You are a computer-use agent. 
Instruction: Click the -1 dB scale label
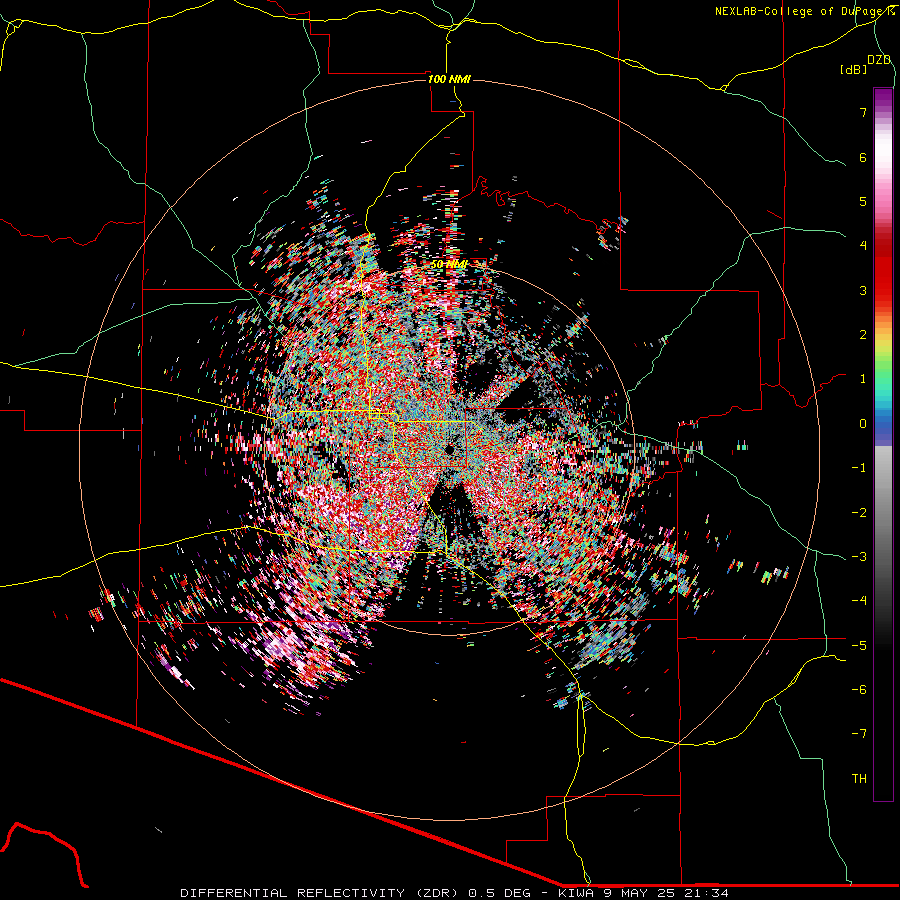(859, 468)
